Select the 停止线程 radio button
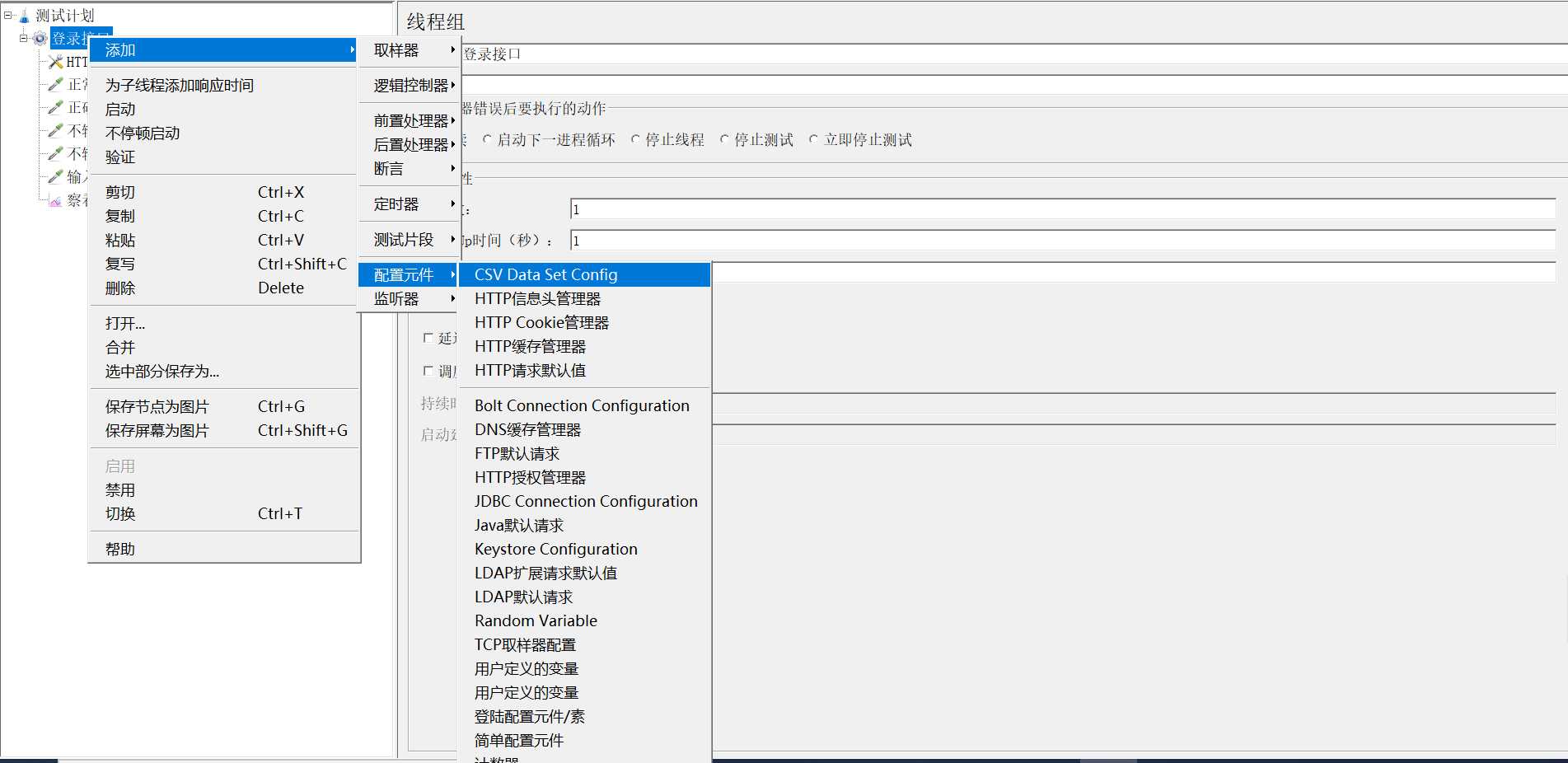This screenshot has width=1568, height=763. coord(635,140)
